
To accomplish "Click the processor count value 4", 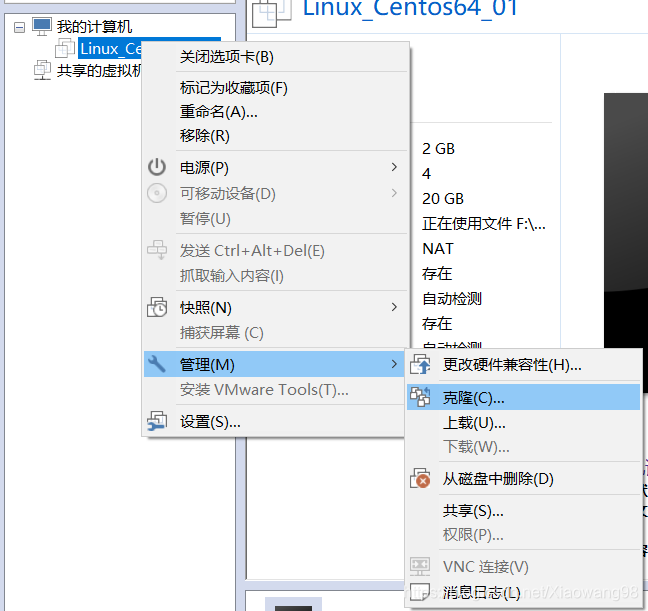I will click(x=426, y=174).
